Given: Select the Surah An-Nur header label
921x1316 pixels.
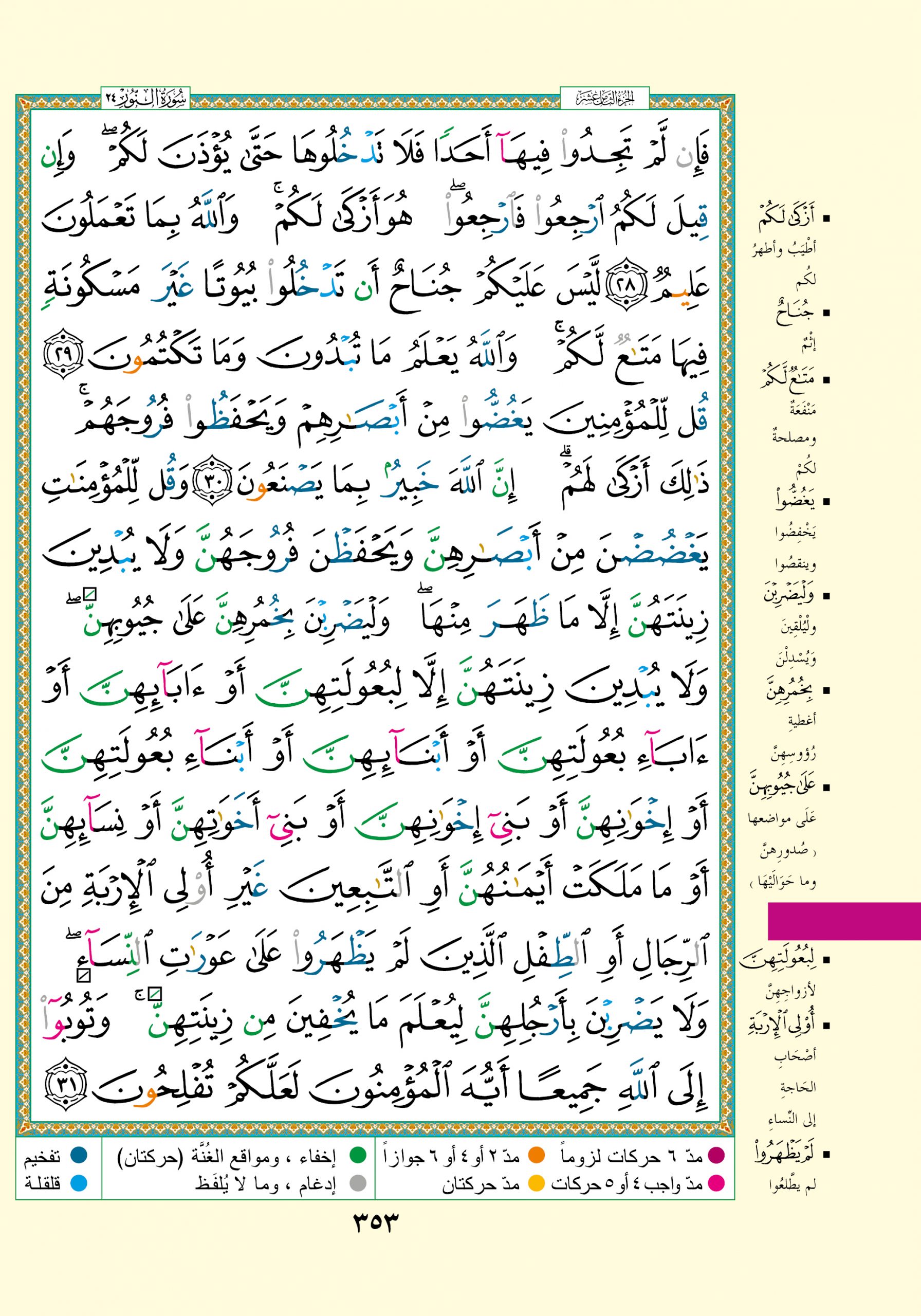Looking at the screenshot, I should 146,99.
